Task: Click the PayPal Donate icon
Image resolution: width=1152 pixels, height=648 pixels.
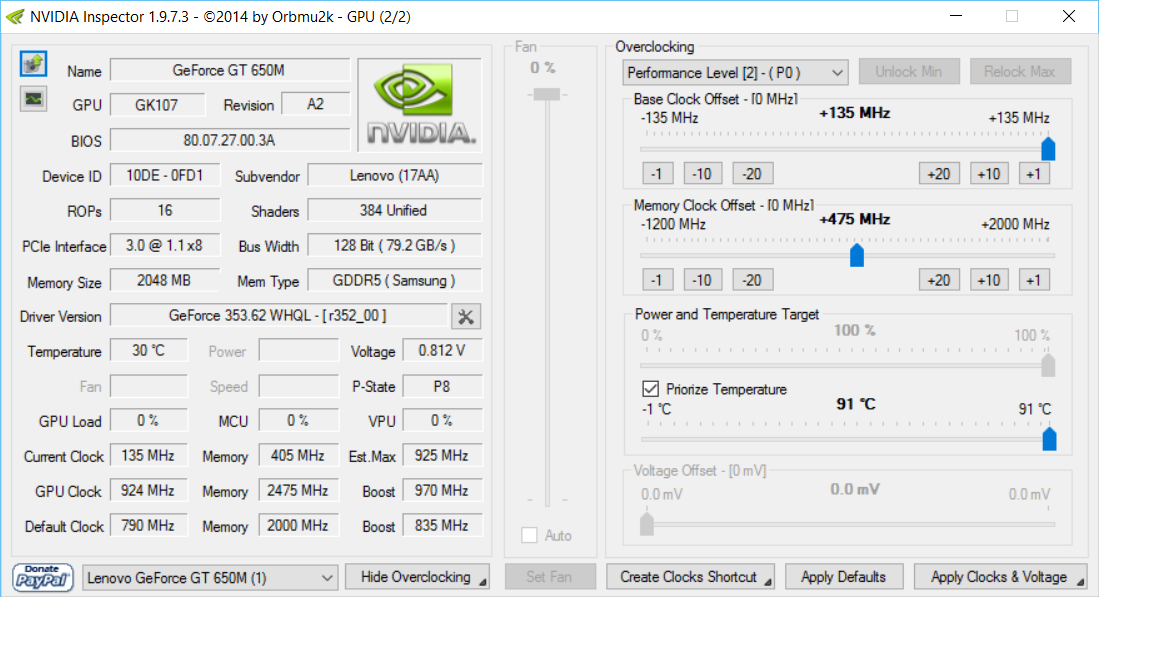Action: [x=43, y=577]
